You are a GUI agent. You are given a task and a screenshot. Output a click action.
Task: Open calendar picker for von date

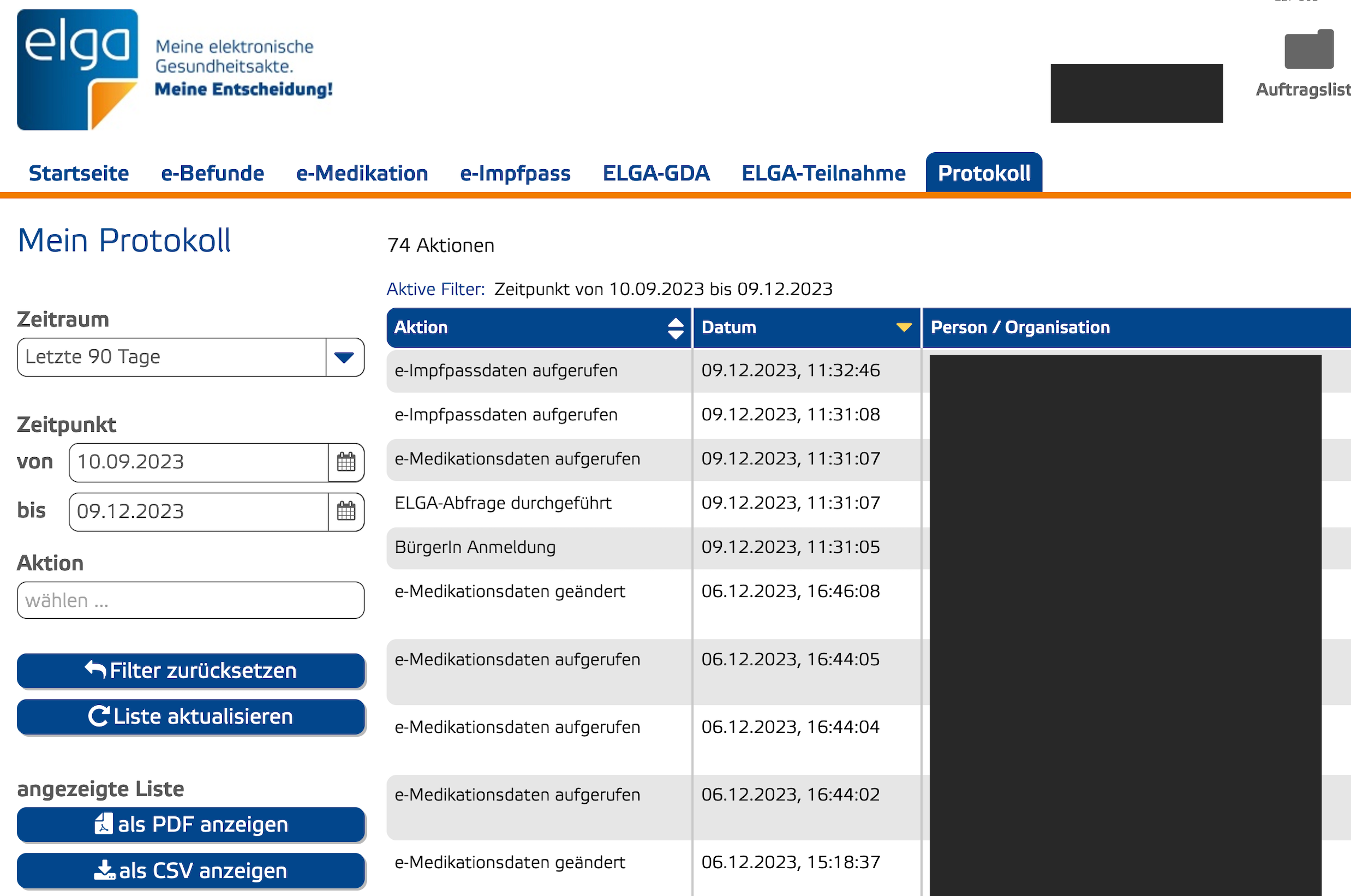click(x=345, y=462)
